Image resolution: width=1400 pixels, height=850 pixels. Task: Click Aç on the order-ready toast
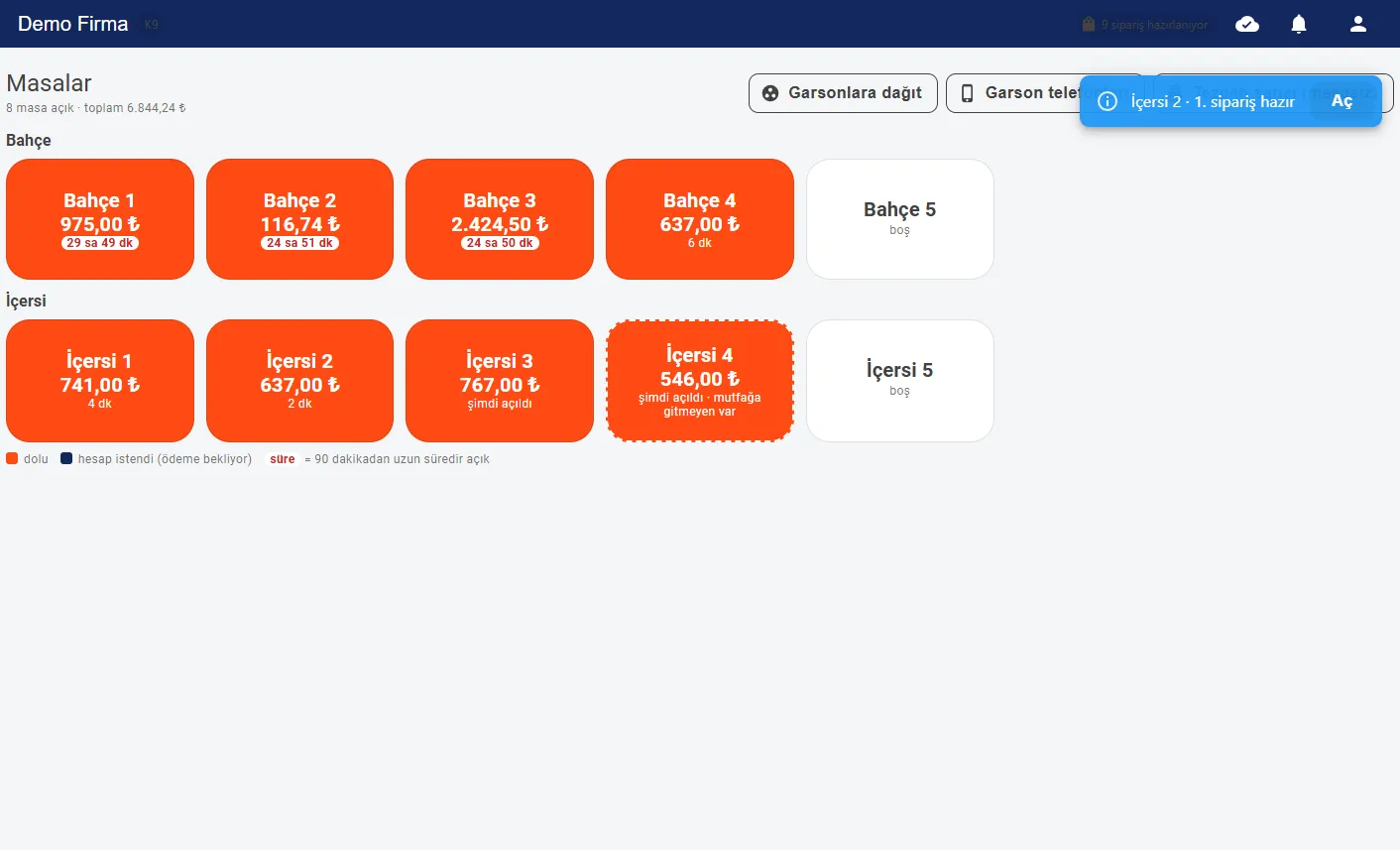pyautogui.click(x=1342, y=101)
